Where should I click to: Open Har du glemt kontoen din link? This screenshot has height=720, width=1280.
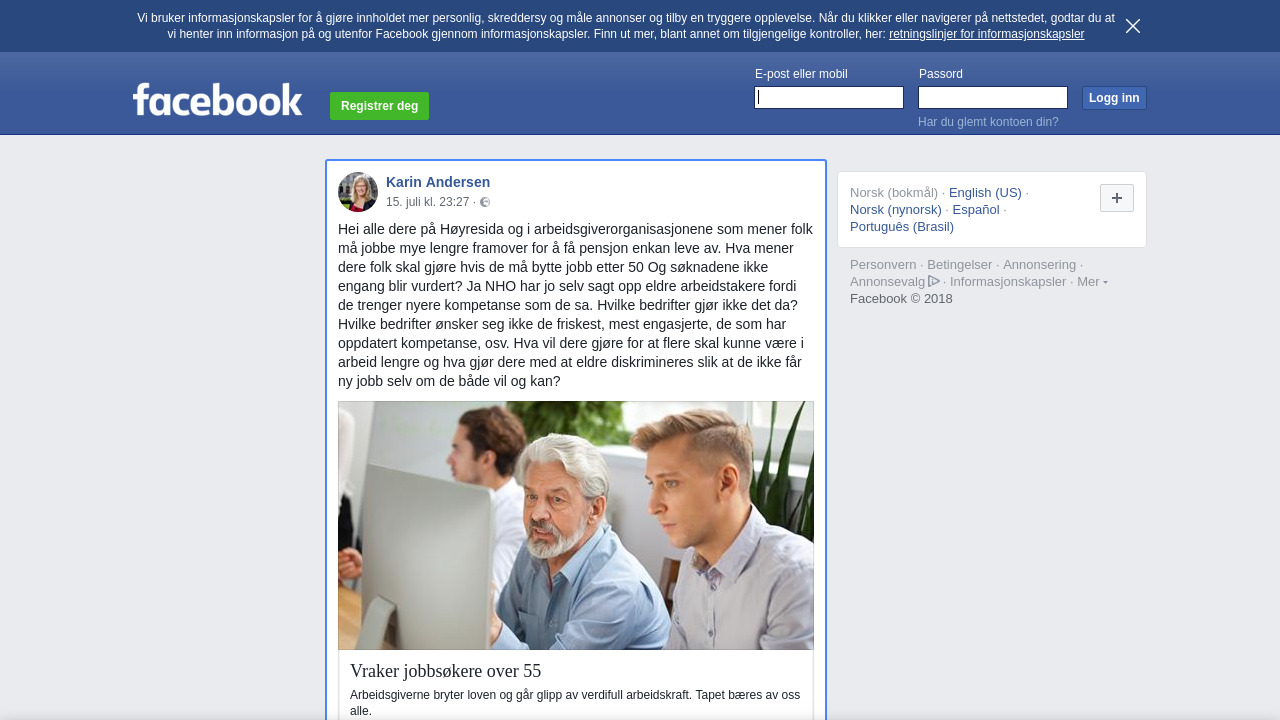(x=988, y=122)
